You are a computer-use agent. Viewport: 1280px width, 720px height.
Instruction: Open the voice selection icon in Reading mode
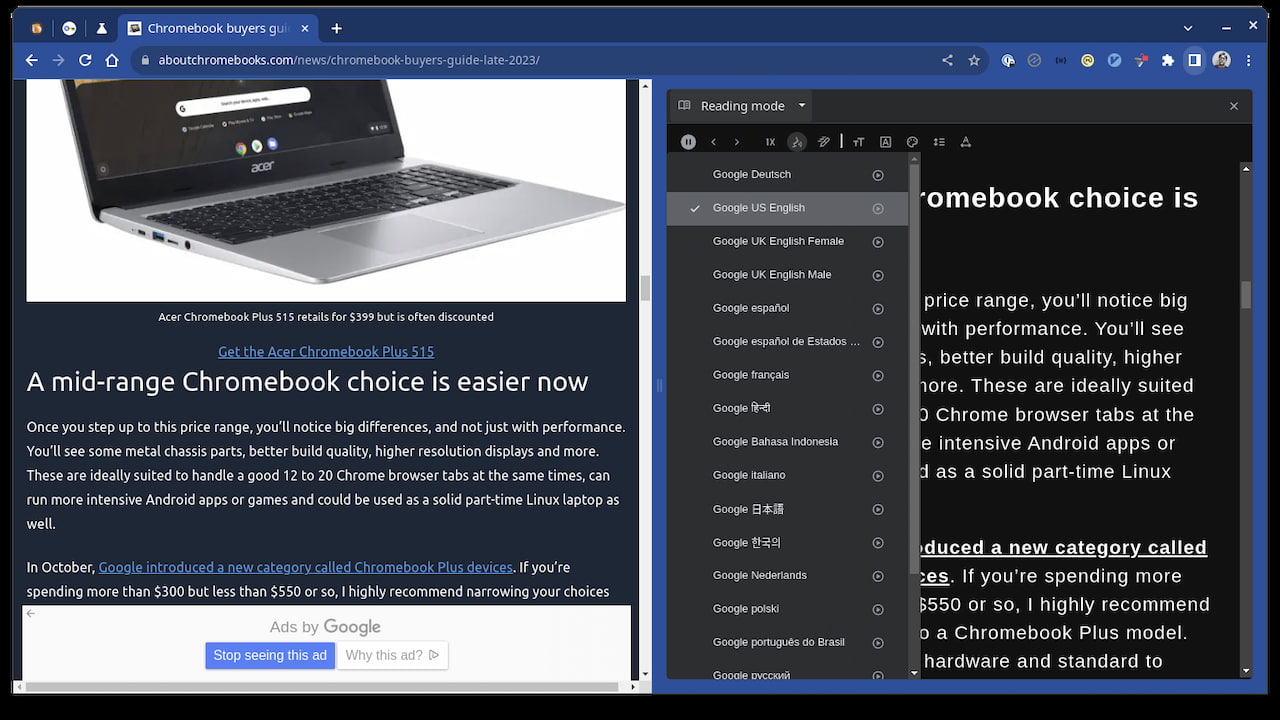pyautogui.click(x=797, y=141)
